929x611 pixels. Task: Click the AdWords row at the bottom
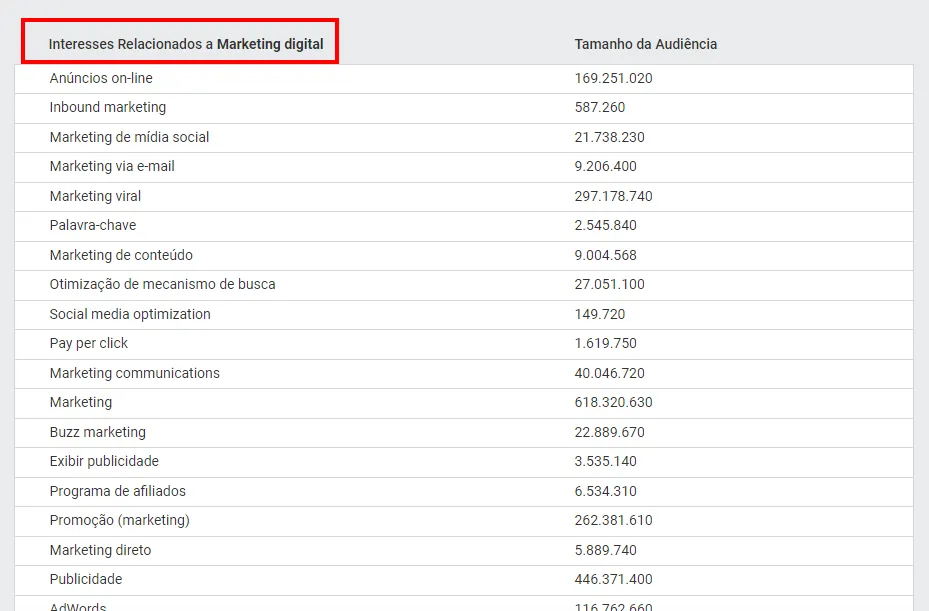[x=78, y=604]
